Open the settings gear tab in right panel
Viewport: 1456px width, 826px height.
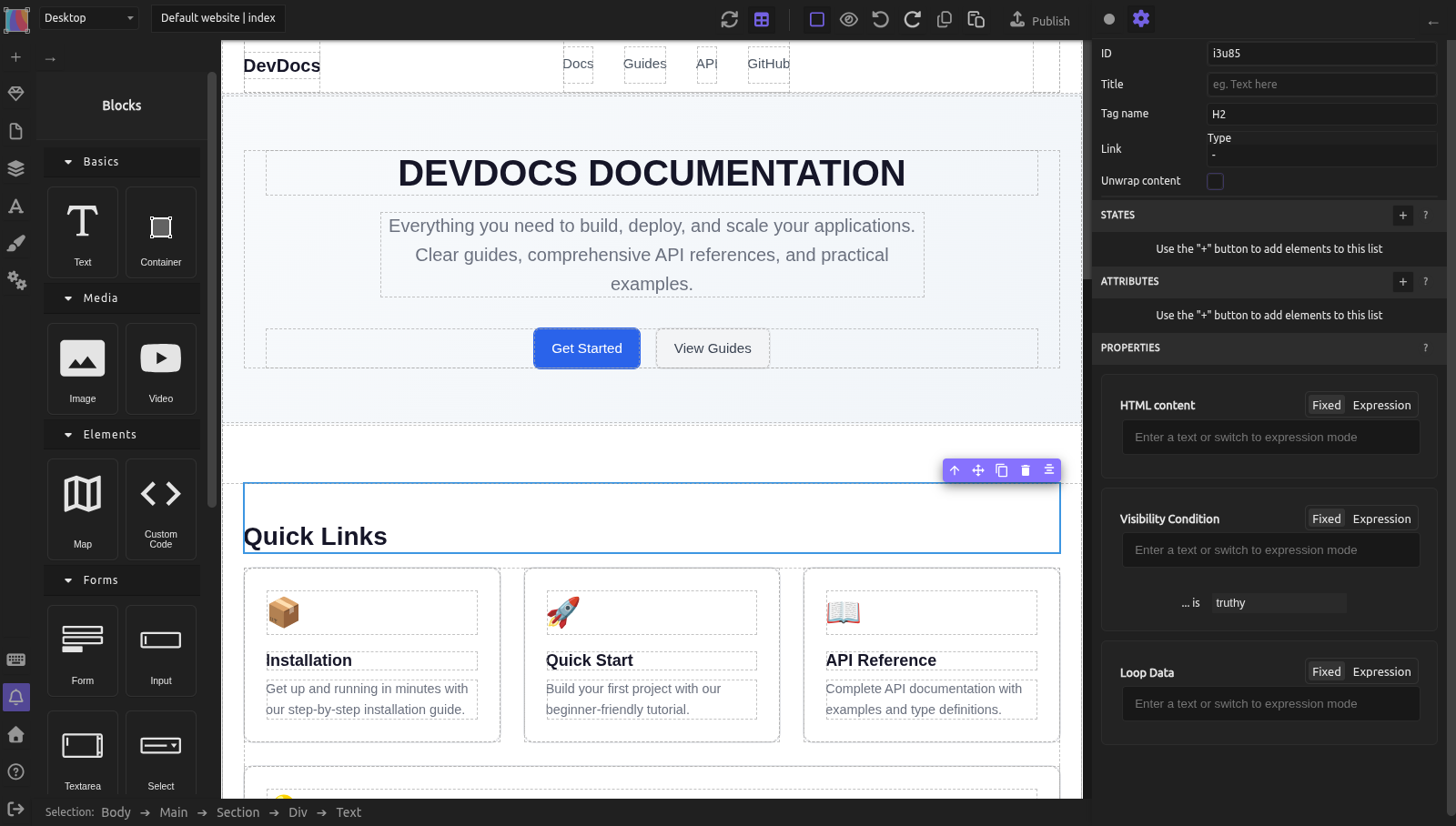[x=1141, y=18]
